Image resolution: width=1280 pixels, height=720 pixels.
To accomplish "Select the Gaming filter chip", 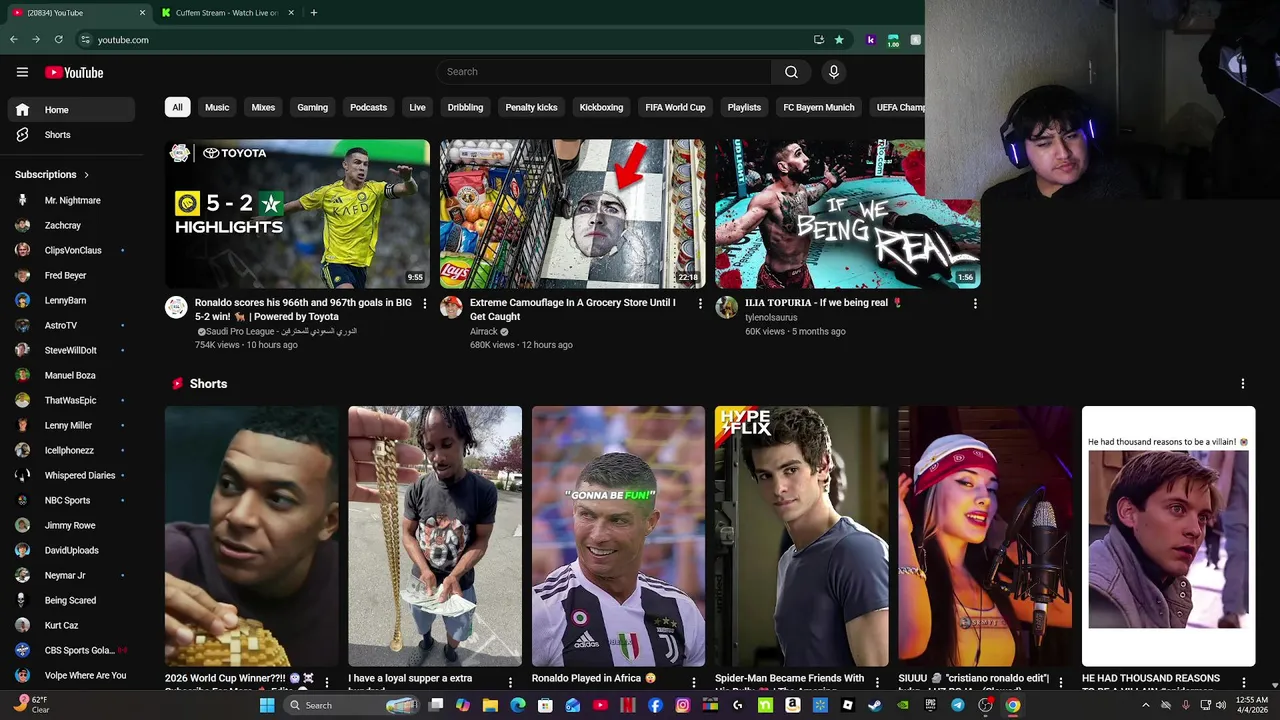I will coord(312,107).
